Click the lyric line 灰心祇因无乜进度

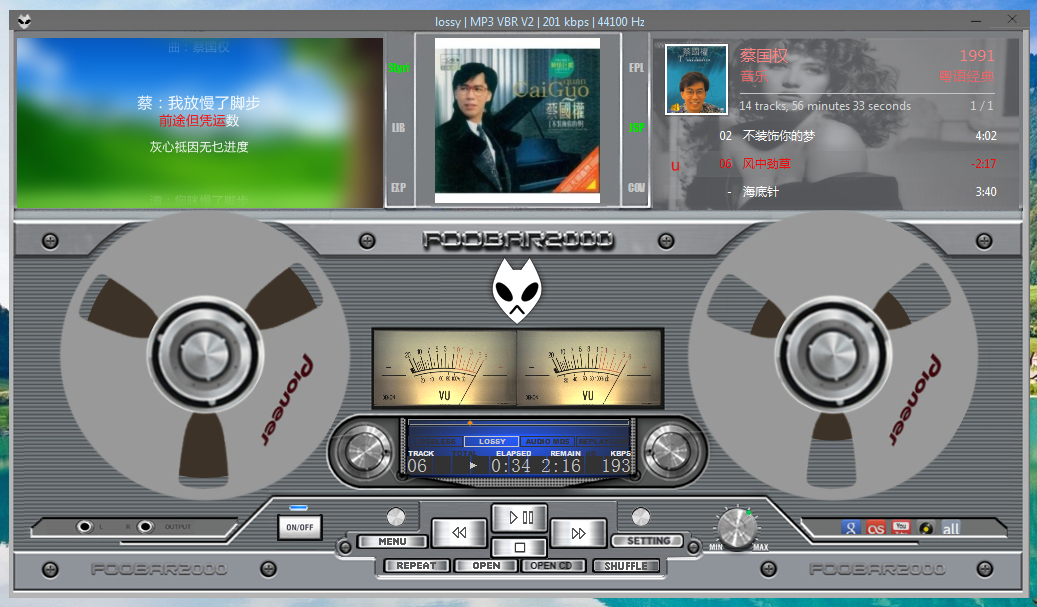(x=199, y=147)
